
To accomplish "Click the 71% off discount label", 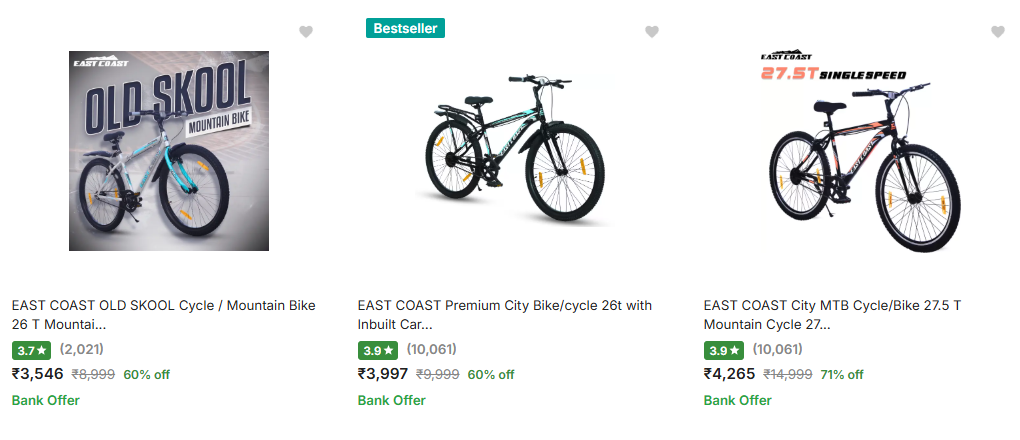I will click(x=842, y=374).
